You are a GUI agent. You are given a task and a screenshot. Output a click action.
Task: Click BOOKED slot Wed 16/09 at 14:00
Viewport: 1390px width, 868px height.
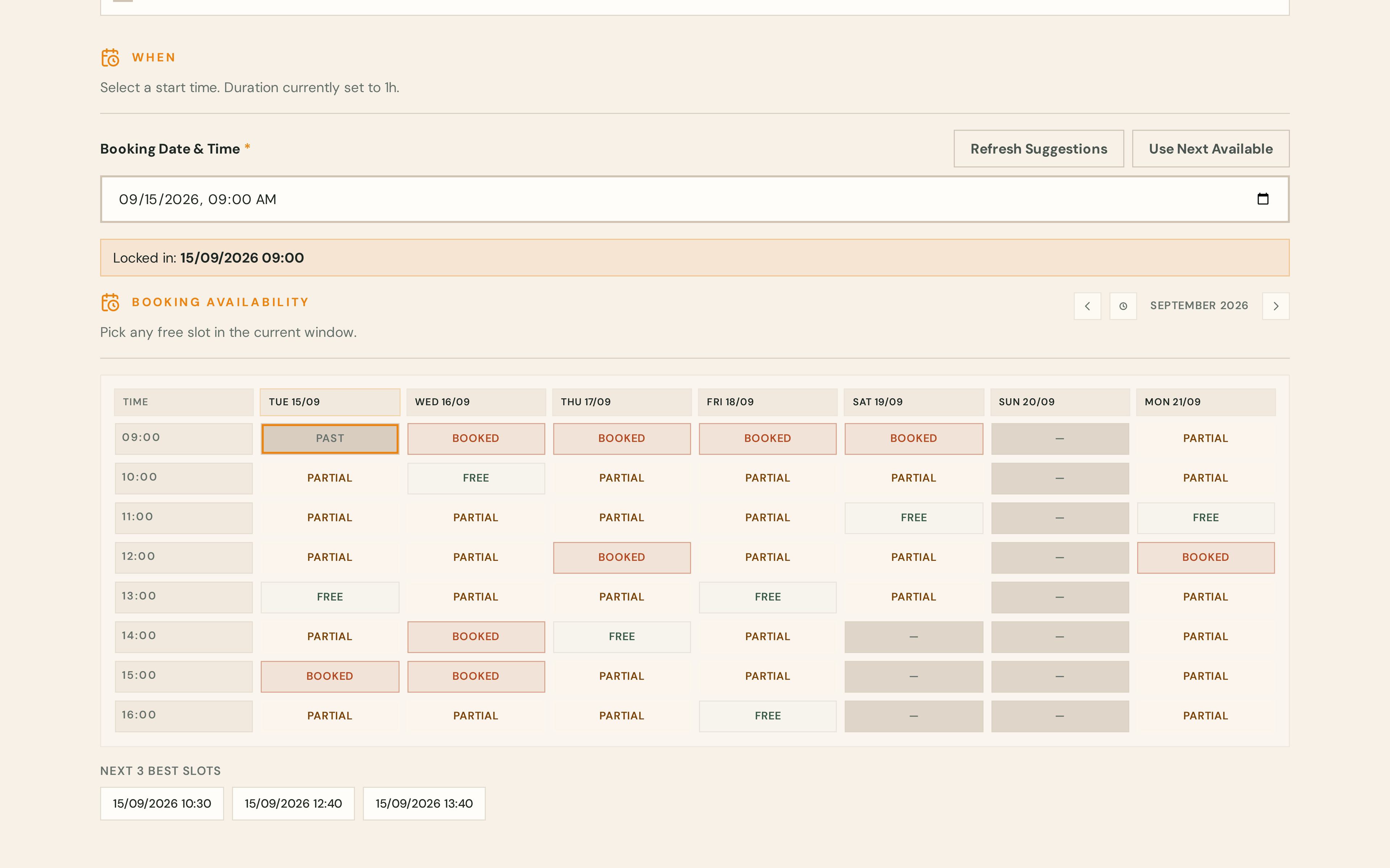click(x=476, y=637)
